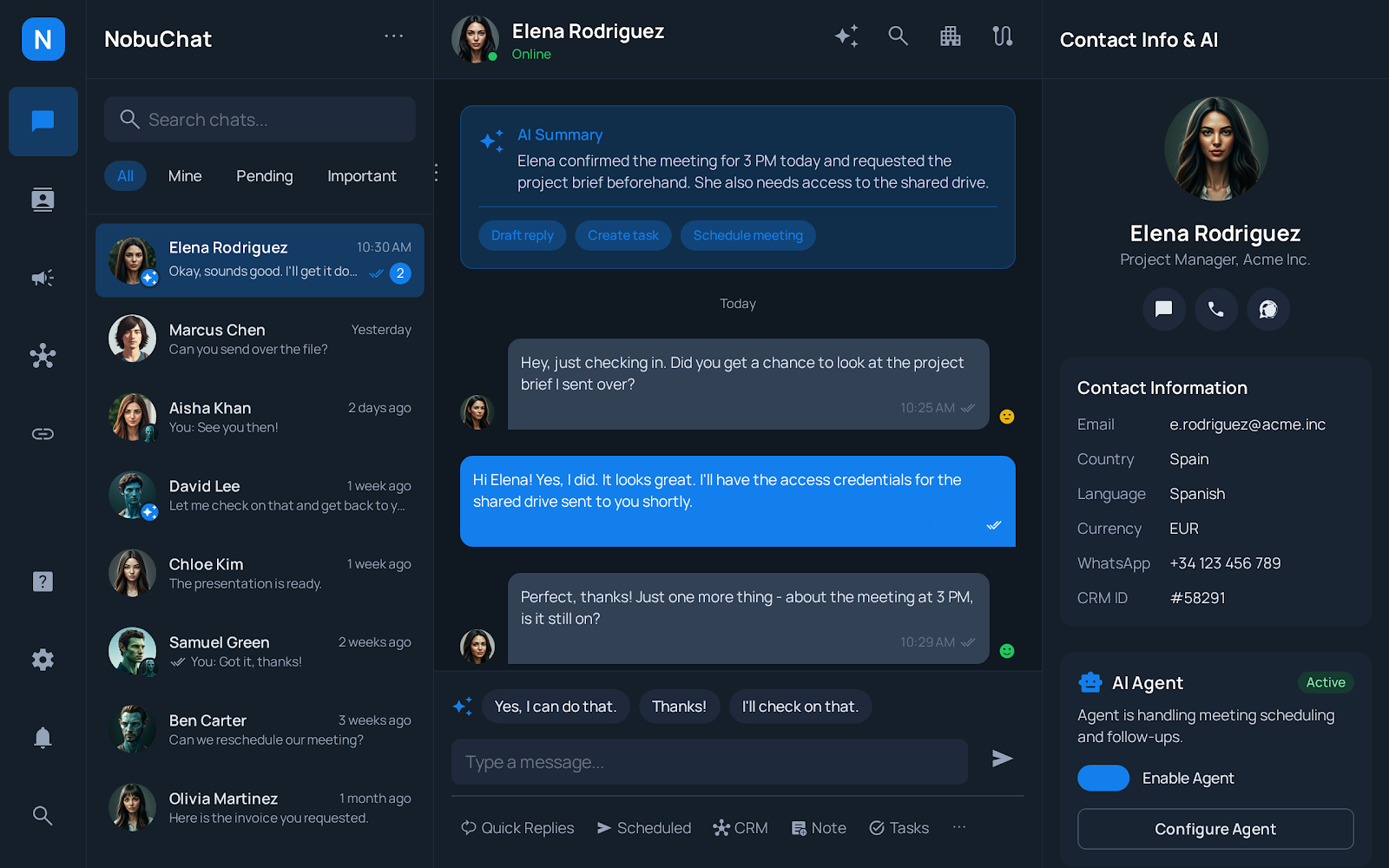This screenshot has width=1389, height=868.
Task: Select the Integrations hub icon in the sidebar
Action: pyautogui.click(x=43, y=356)
